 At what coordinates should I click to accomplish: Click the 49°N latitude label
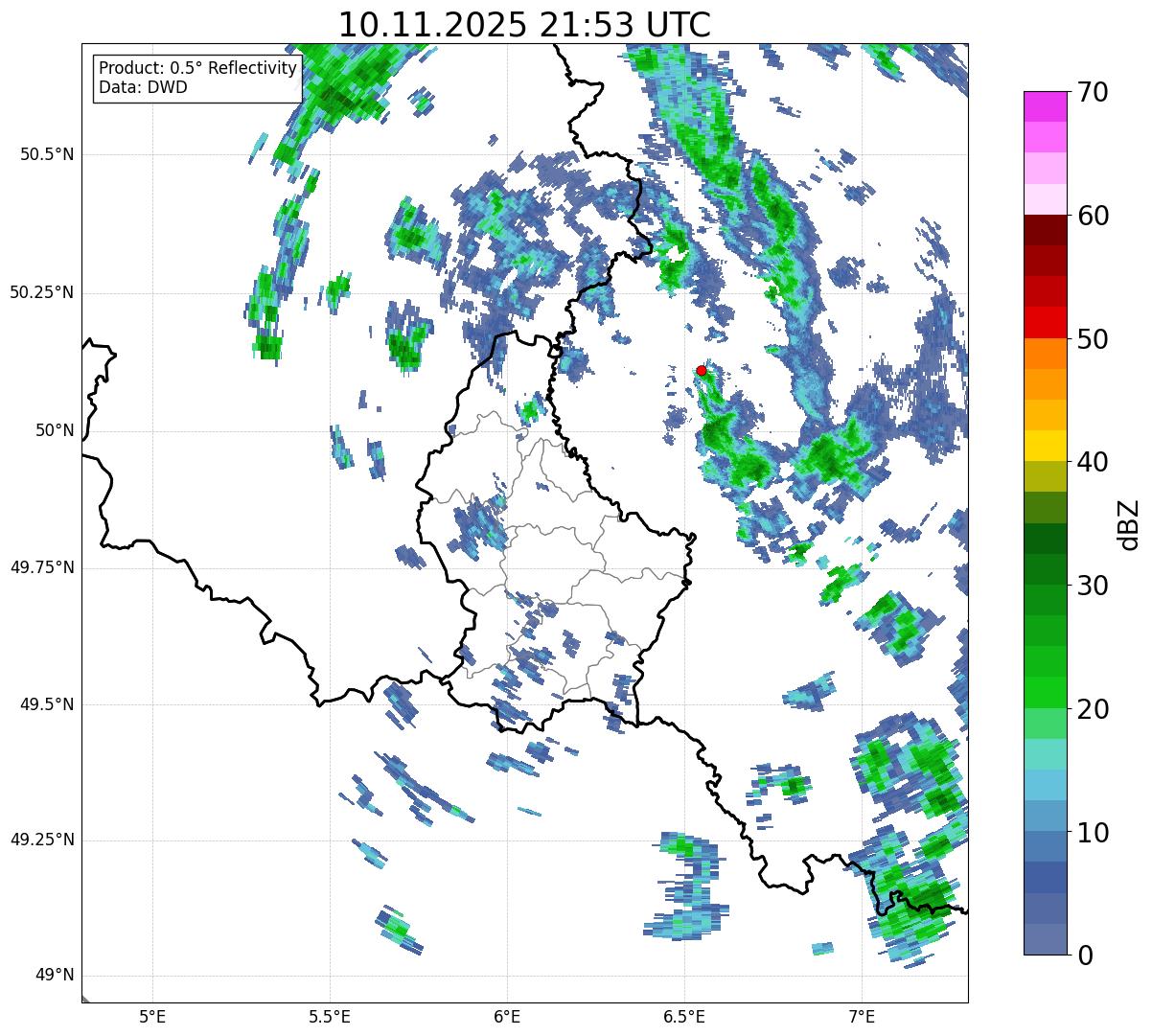pyautogui.click(x=55, y=976)
